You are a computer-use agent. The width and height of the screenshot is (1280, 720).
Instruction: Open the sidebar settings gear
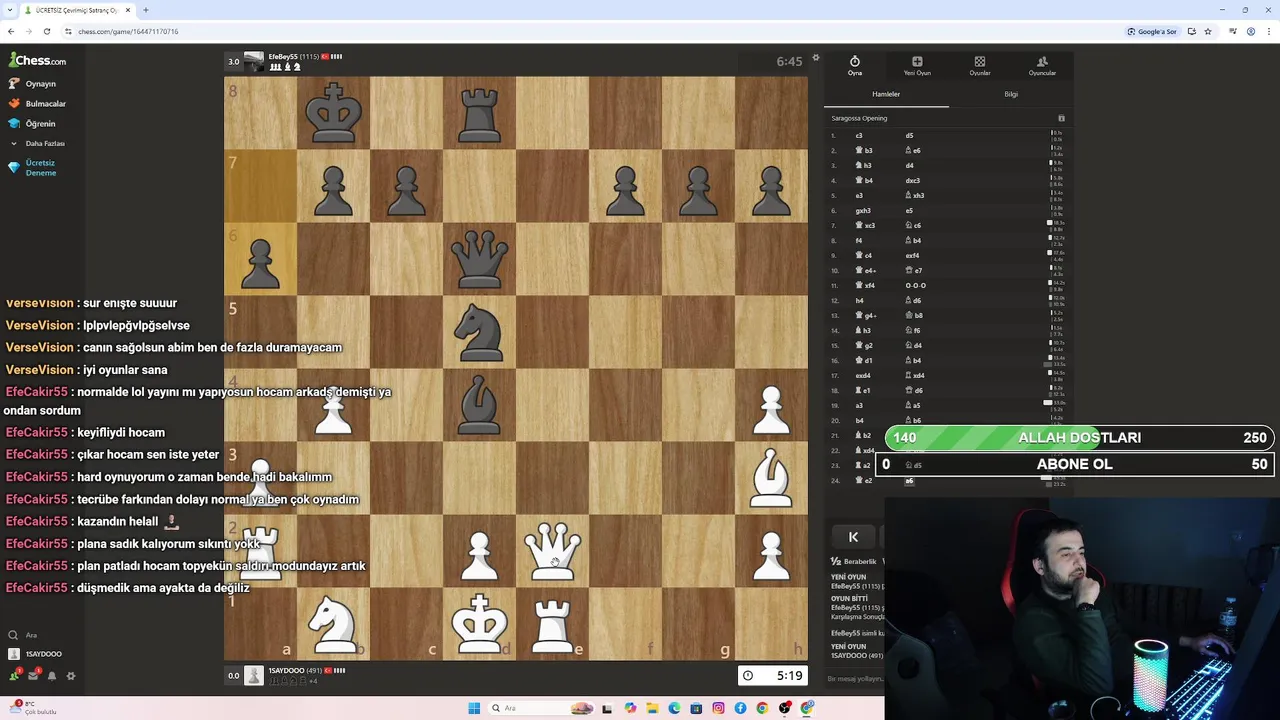pyautogui.click(x=71, y=676)
